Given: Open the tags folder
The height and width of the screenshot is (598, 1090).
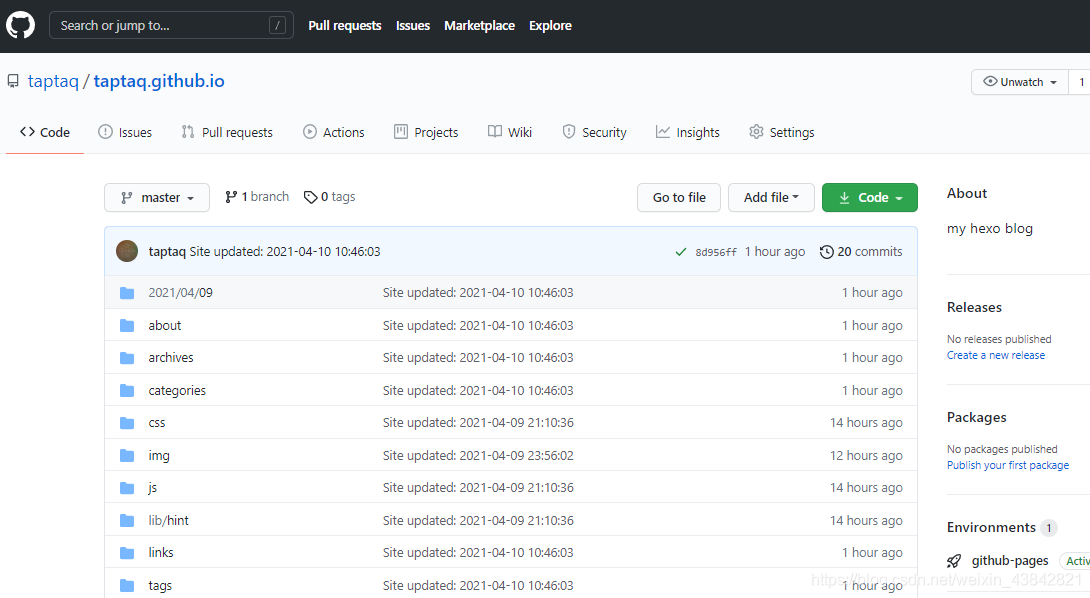Looking at the screenshot, I should 160,585.
